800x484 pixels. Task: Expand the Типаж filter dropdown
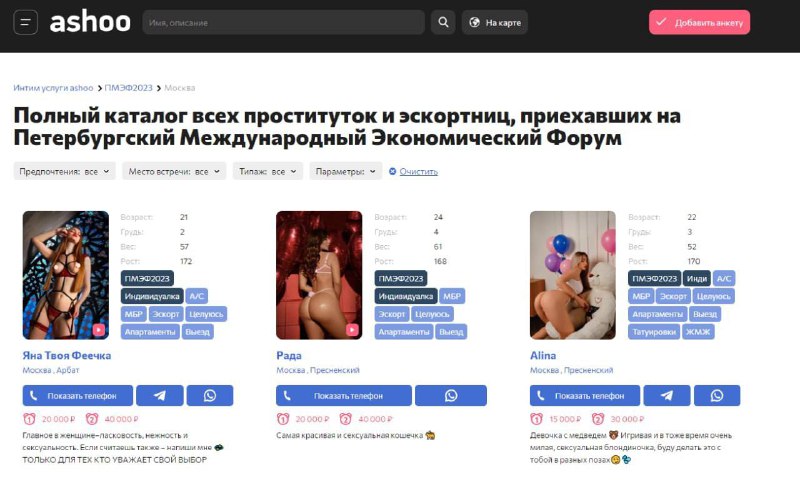pyautogui.click(x=268, y=171)
